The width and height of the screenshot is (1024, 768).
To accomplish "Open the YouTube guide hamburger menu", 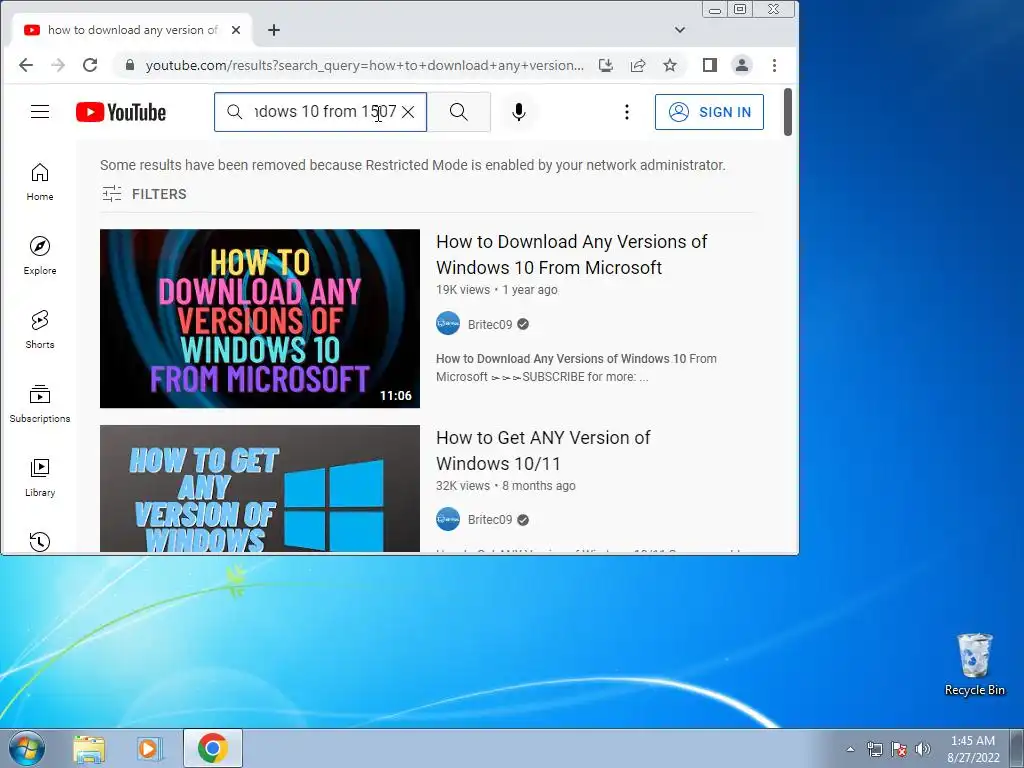I will [40, 112].
